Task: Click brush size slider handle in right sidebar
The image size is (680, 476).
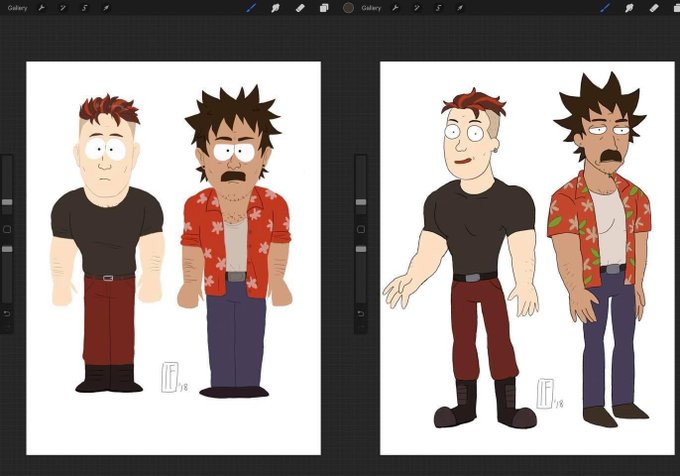Action: [x=361, y=202]
